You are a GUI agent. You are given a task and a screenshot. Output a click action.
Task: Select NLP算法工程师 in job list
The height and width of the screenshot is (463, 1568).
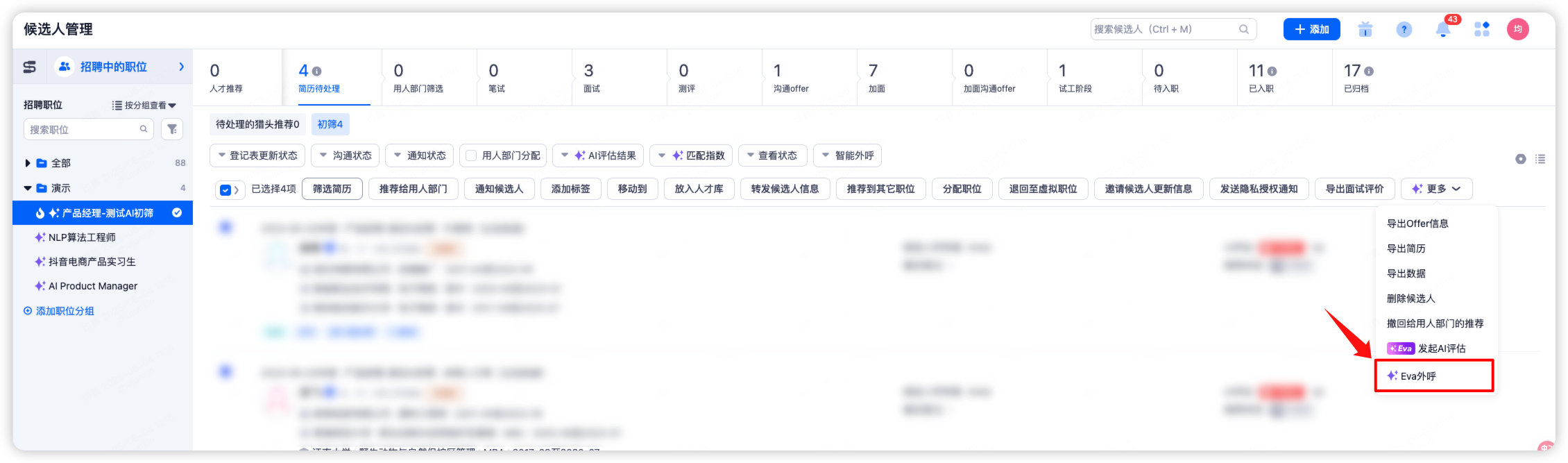[82, 237]
